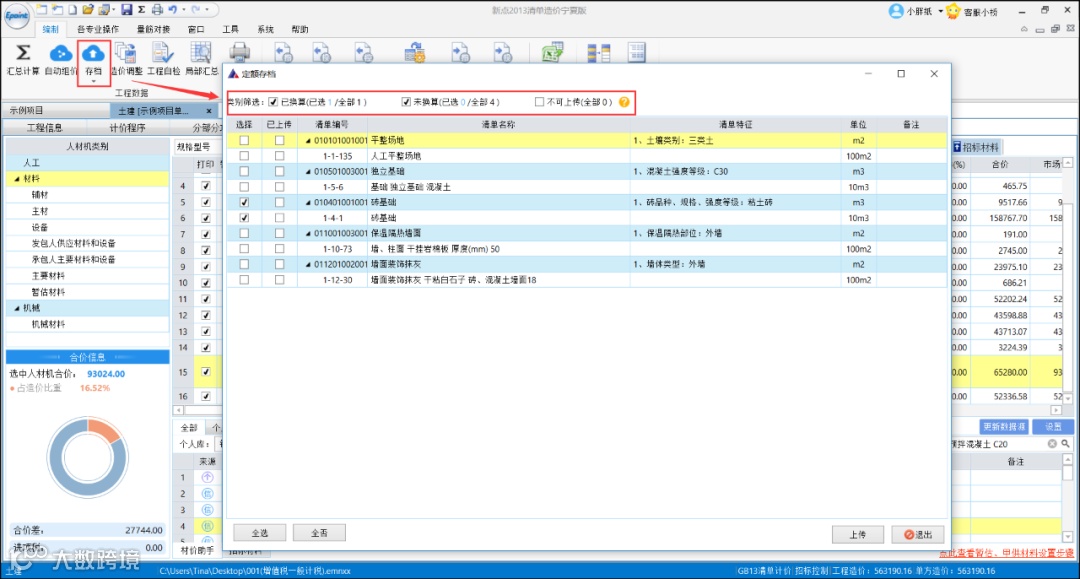Click the printer icon in the ribbon

239,53
